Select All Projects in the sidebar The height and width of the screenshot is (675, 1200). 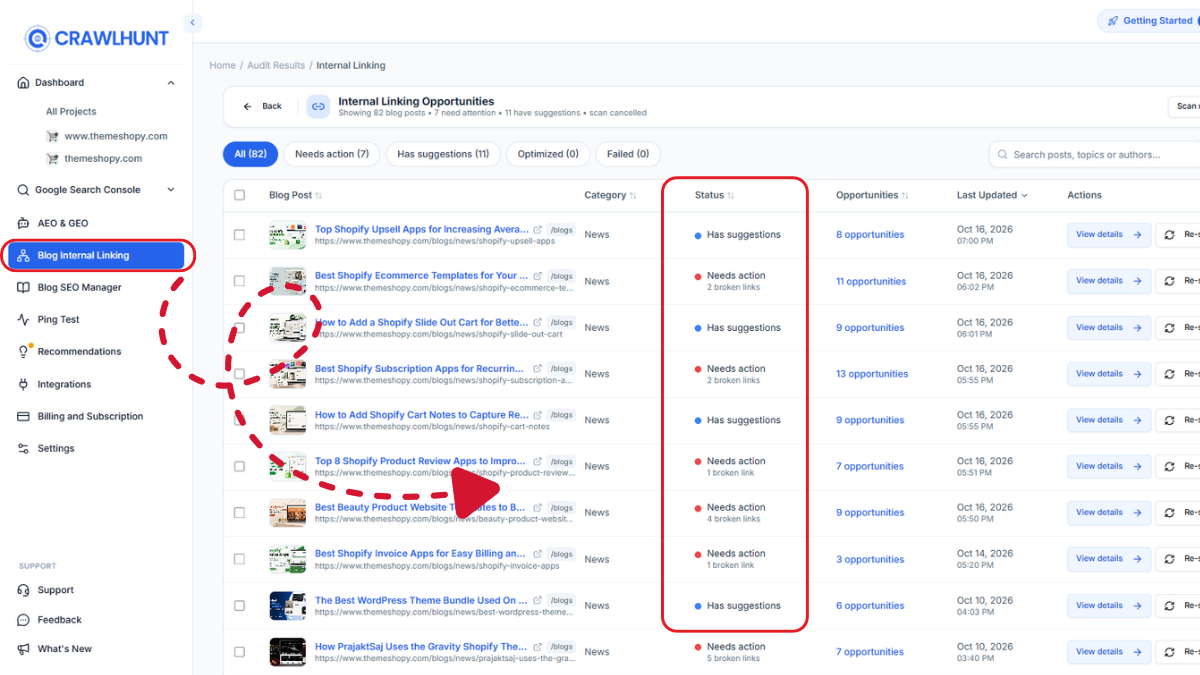pos(71,112)
